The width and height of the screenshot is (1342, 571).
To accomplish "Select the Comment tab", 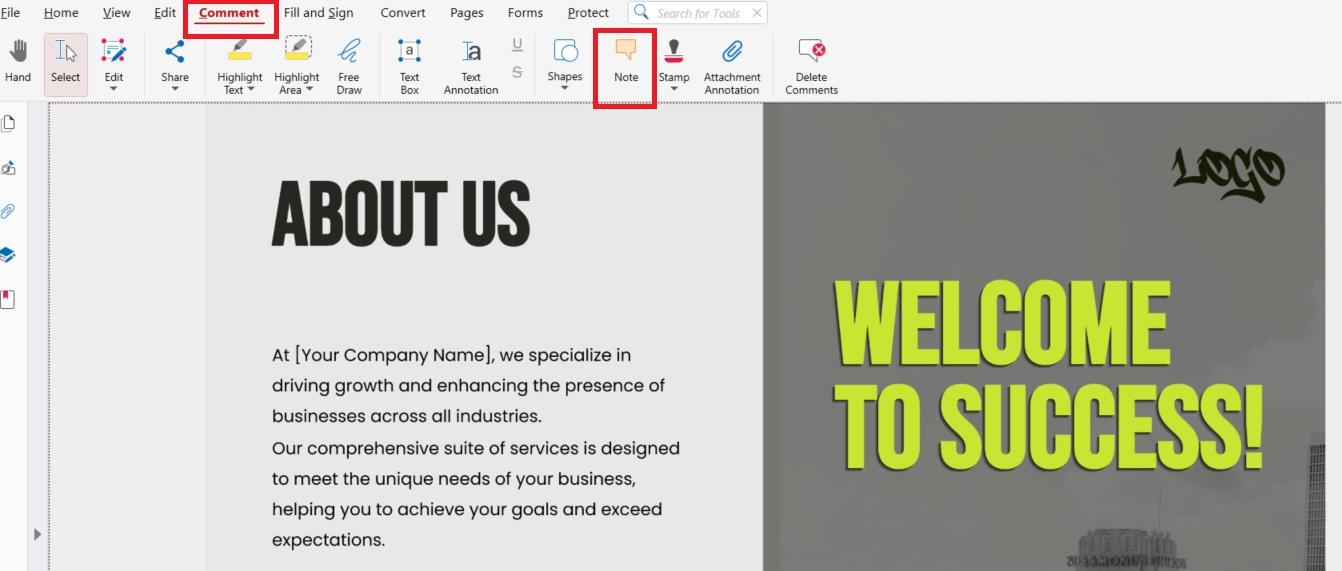I will pyautogui.click(x=229, y=13).
